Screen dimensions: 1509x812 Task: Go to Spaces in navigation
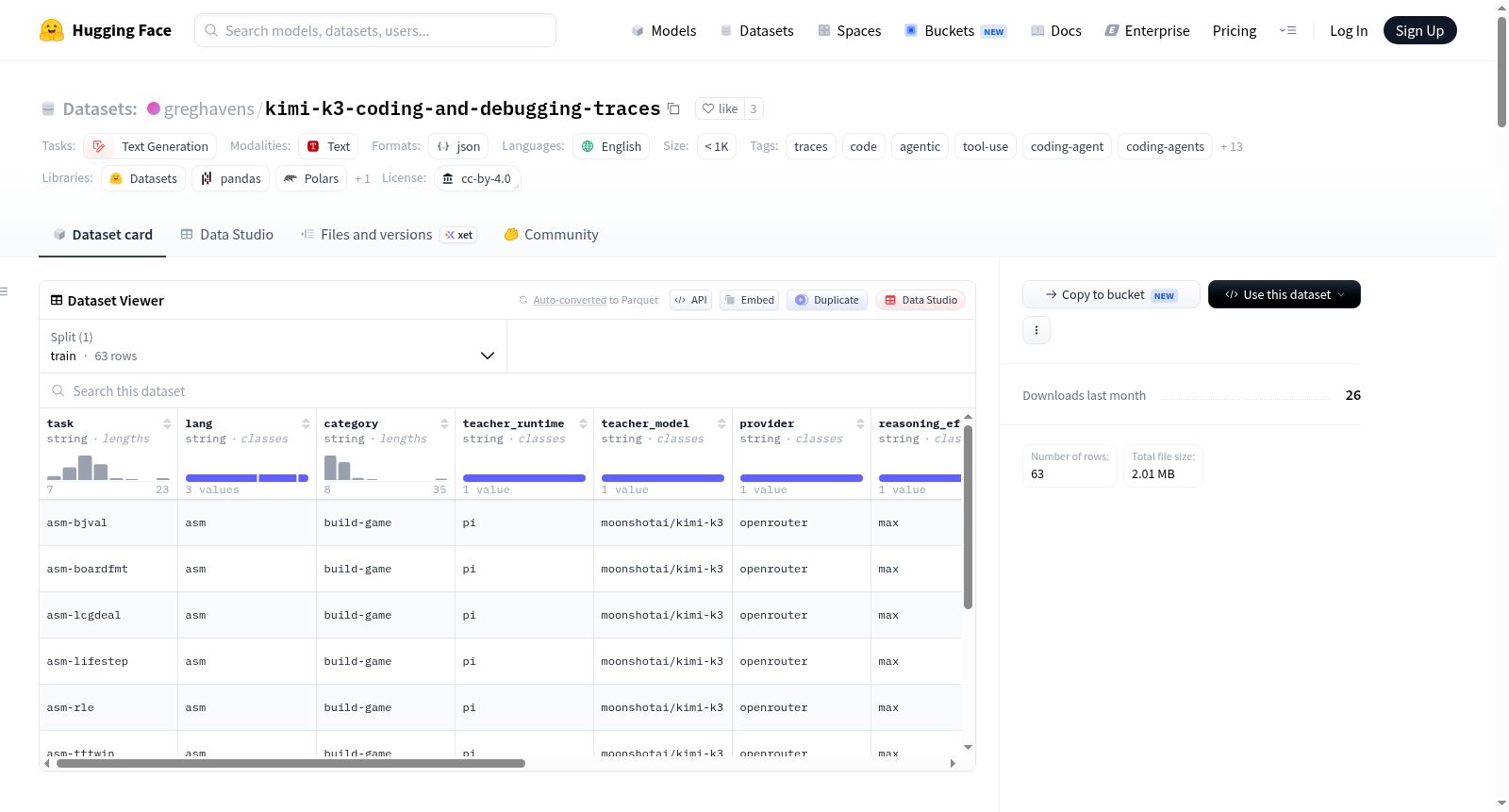click(x=849, y=30)
